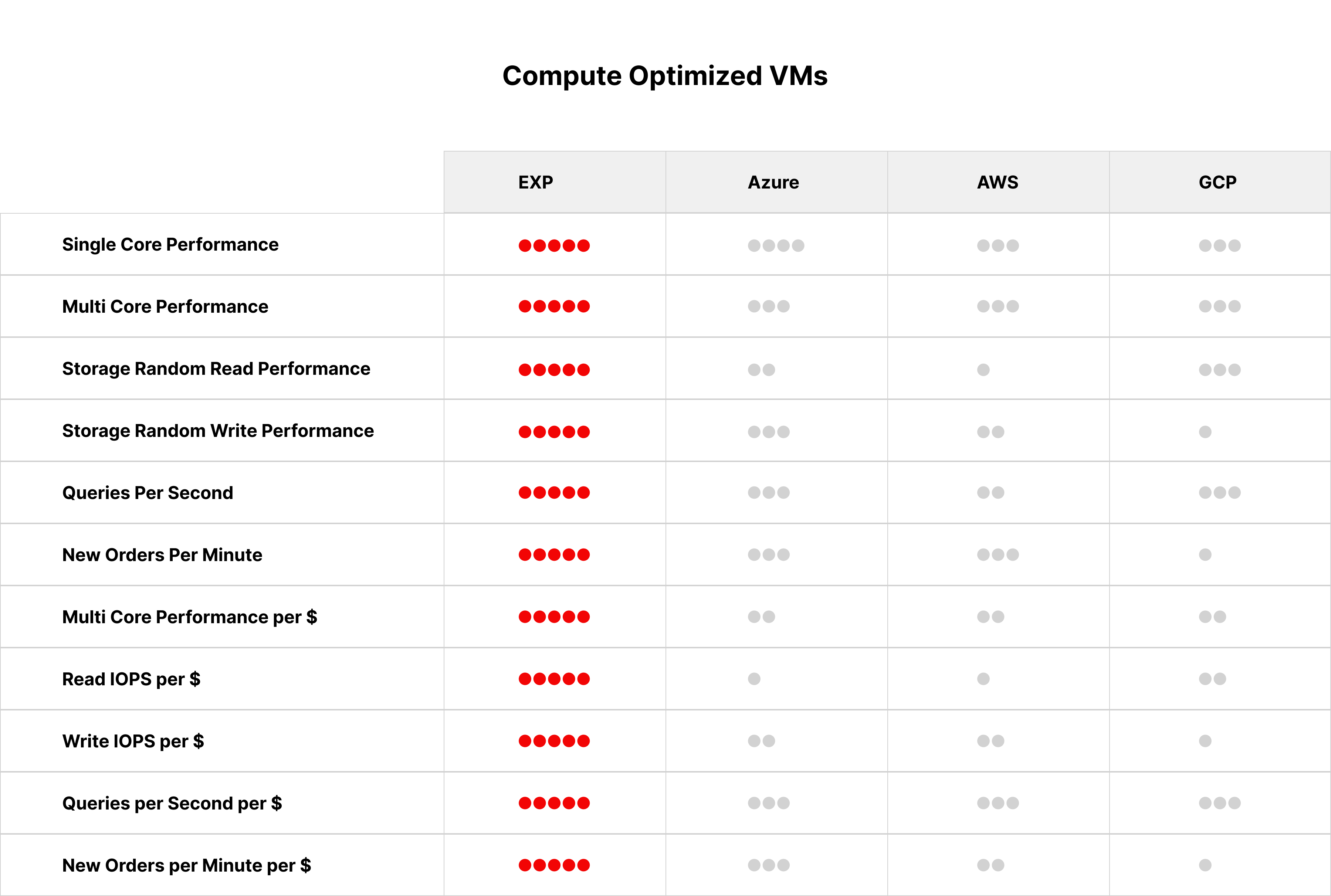Click AWS single gray dot for Storage Random Read
This screenshot has height=896, width=1331.
(983, 370)
